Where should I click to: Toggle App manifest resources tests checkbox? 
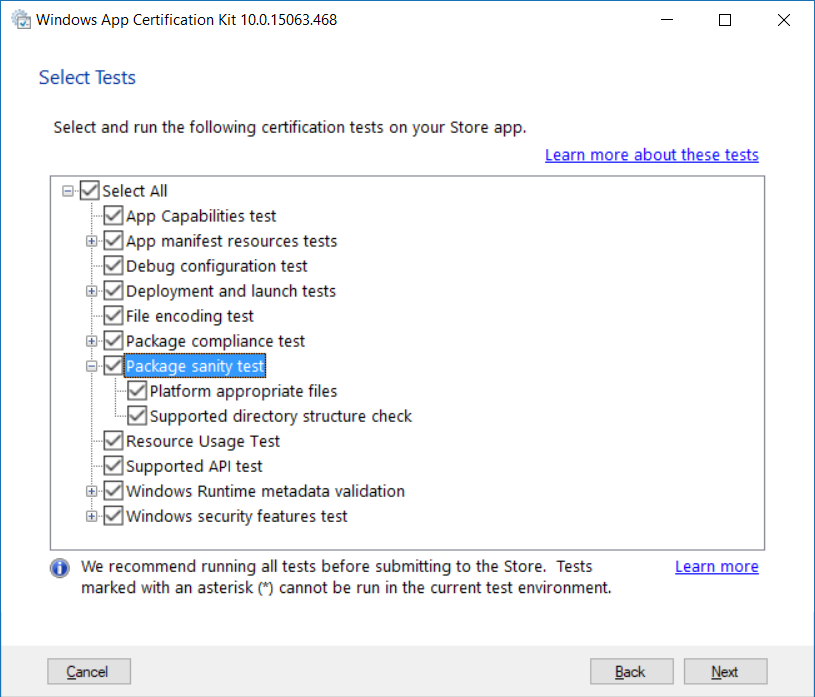click(113, 241)
